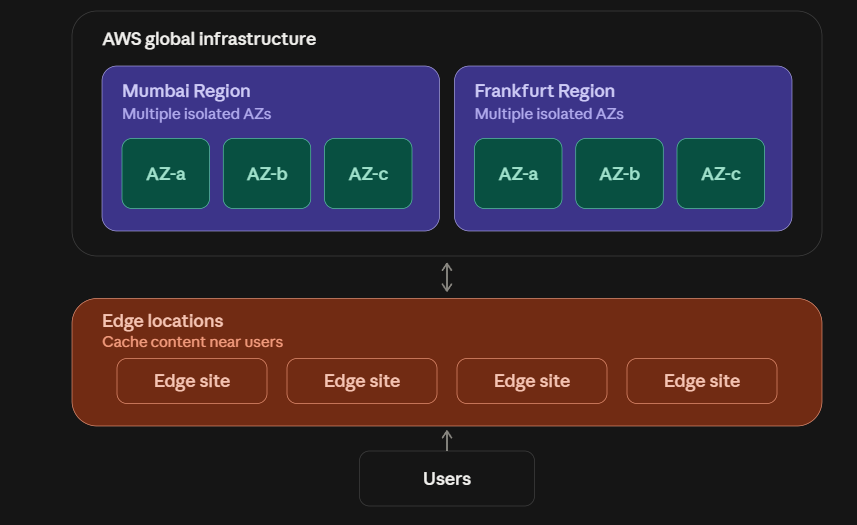The height and width of the screenshot is (525, 857).
Task: Select the Frankfurt Region title
Action: point(544,91)
